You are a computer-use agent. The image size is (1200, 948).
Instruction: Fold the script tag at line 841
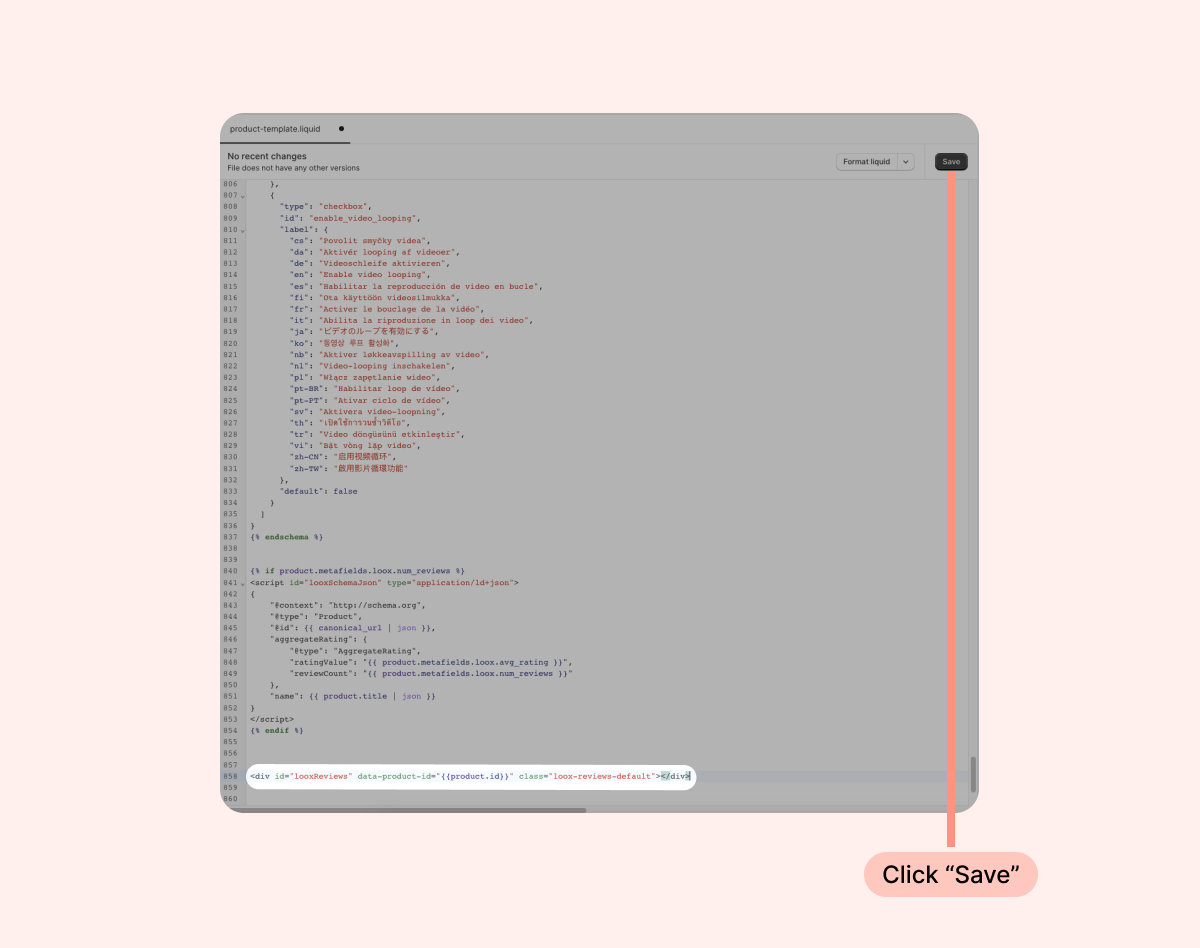point(243,583)
